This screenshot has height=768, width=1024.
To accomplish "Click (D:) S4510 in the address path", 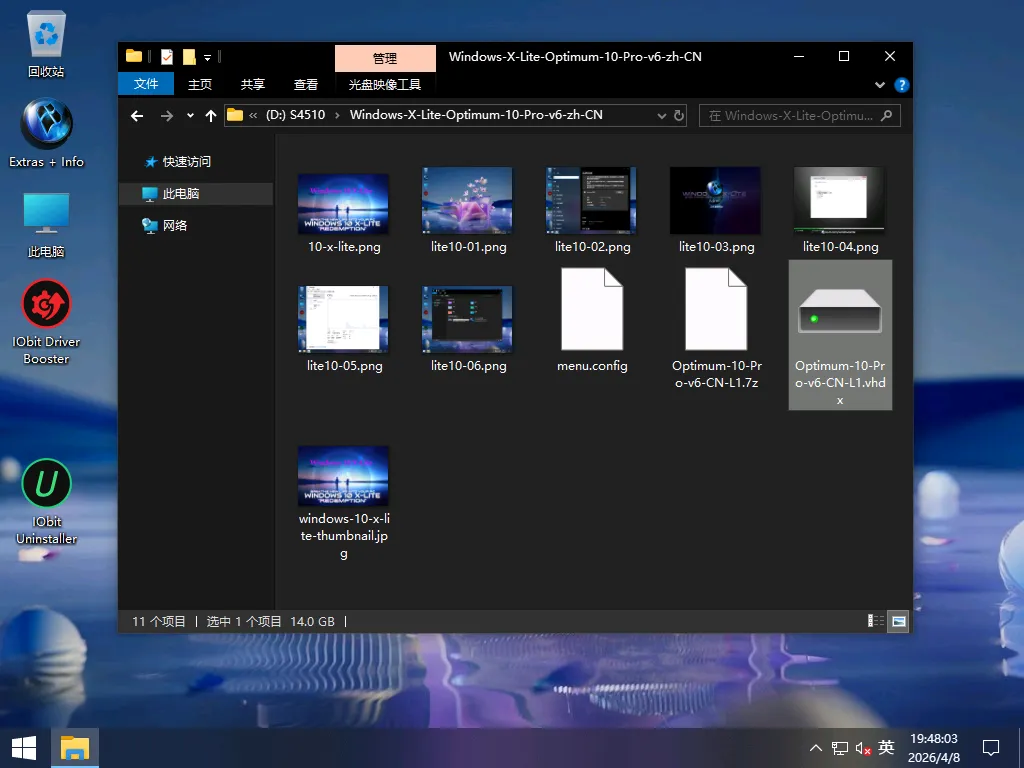I will tap(295, 115).
